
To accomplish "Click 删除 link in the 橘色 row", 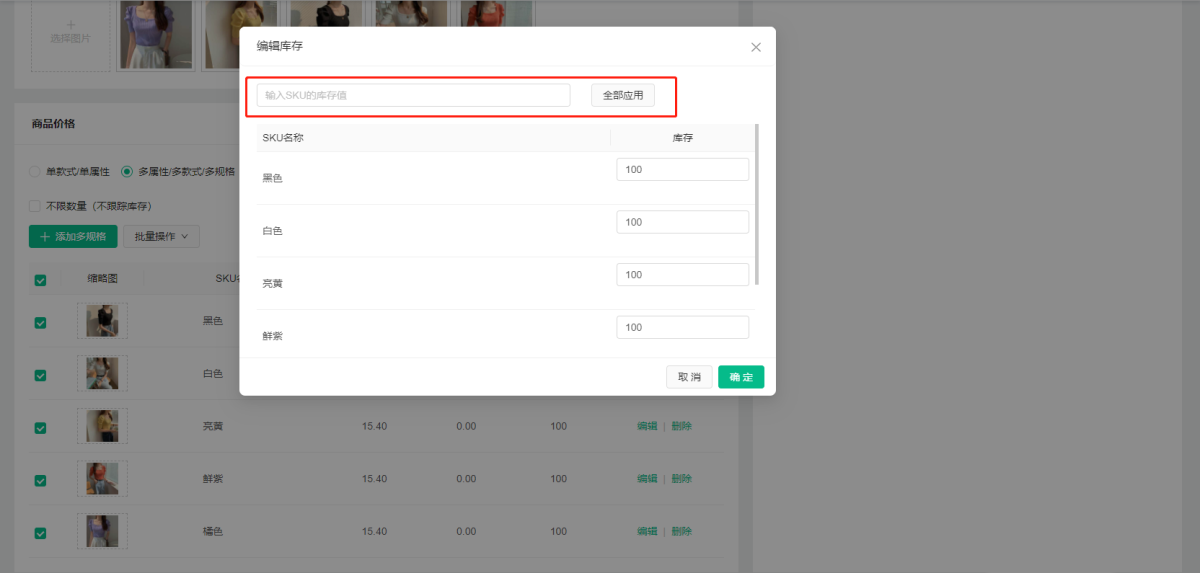I will [x=681, y=532].
